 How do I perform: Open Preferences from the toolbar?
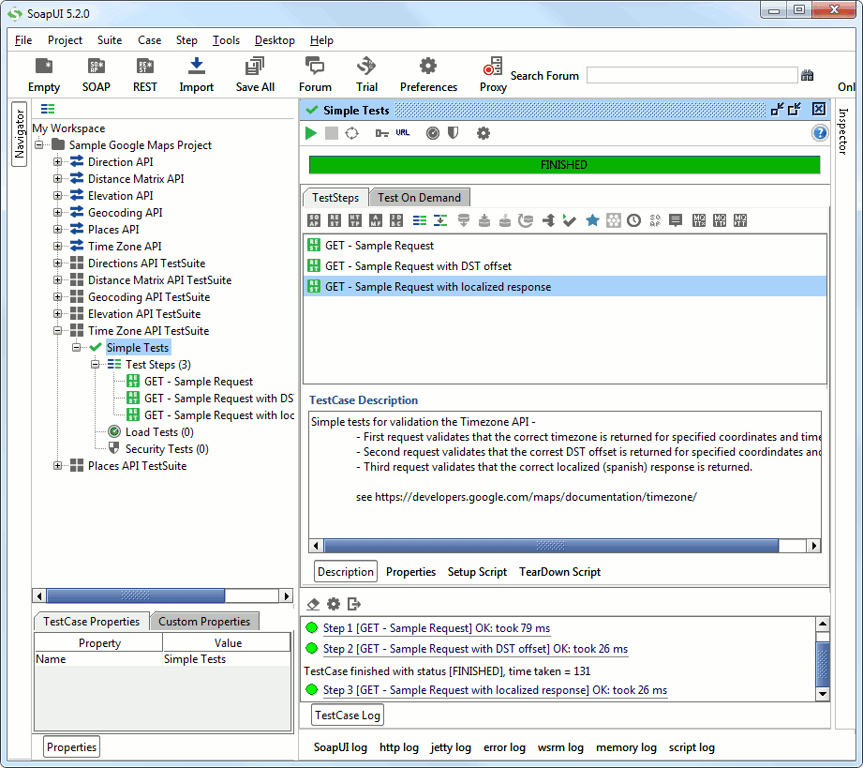428,75
